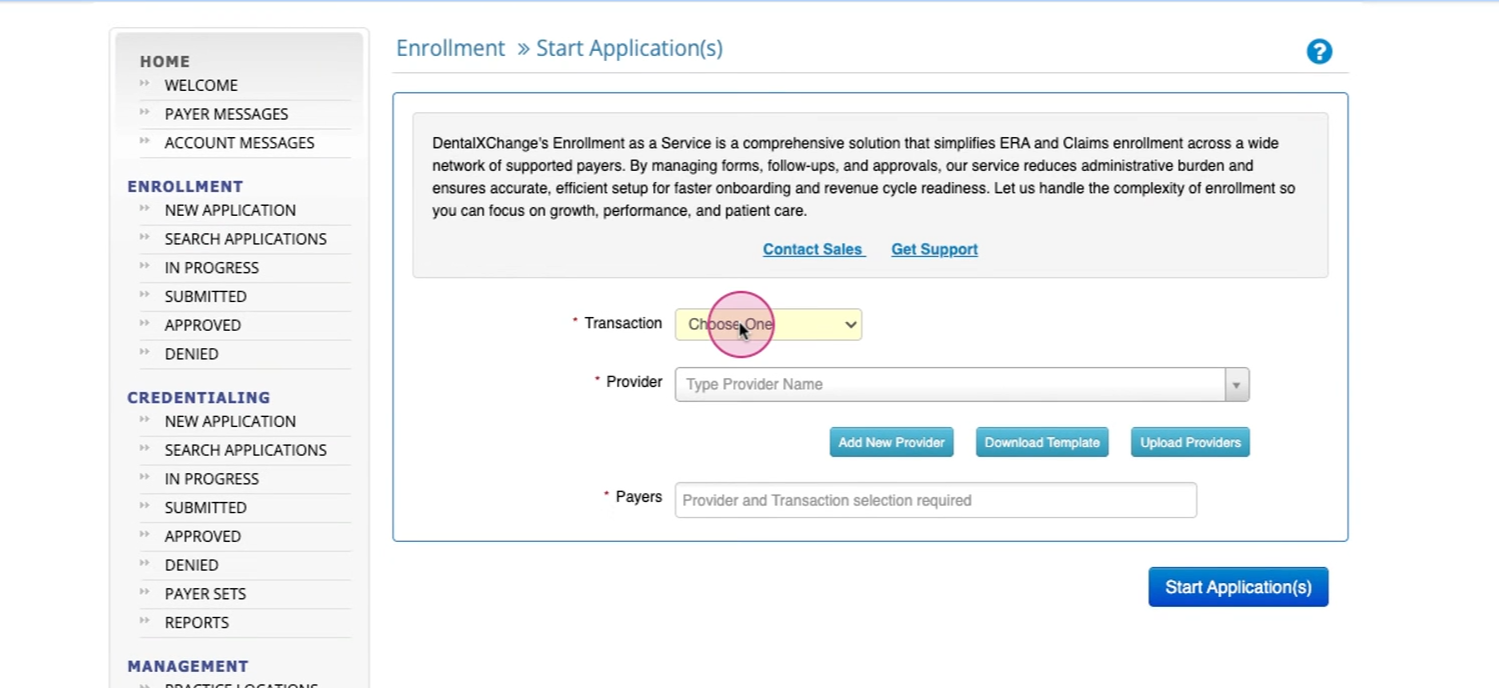Click the Payers selection field
Viewport: 1499px width, 688px height.
pos(935,500)
